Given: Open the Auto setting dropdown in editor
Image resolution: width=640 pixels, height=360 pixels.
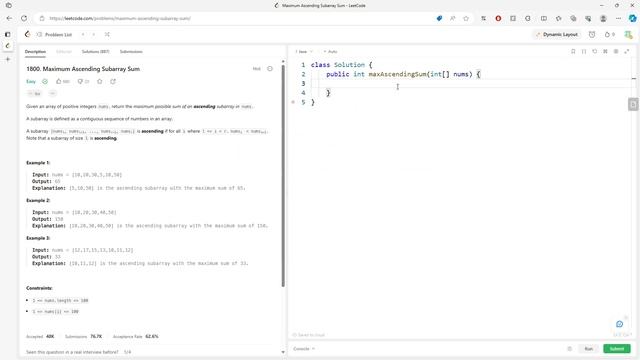Looking at the screenshot, I should pos(331,52).
